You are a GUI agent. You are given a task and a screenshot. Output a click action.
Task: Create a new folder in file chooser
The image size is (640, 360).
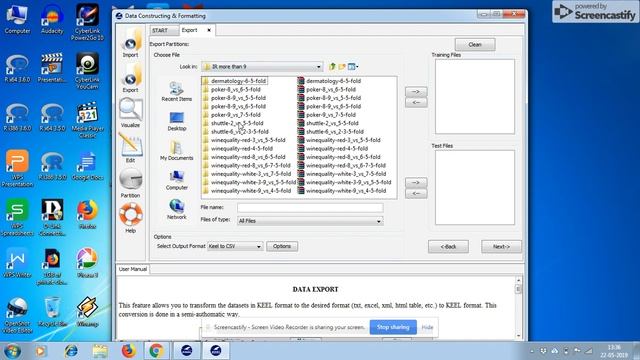pos(342,66)
